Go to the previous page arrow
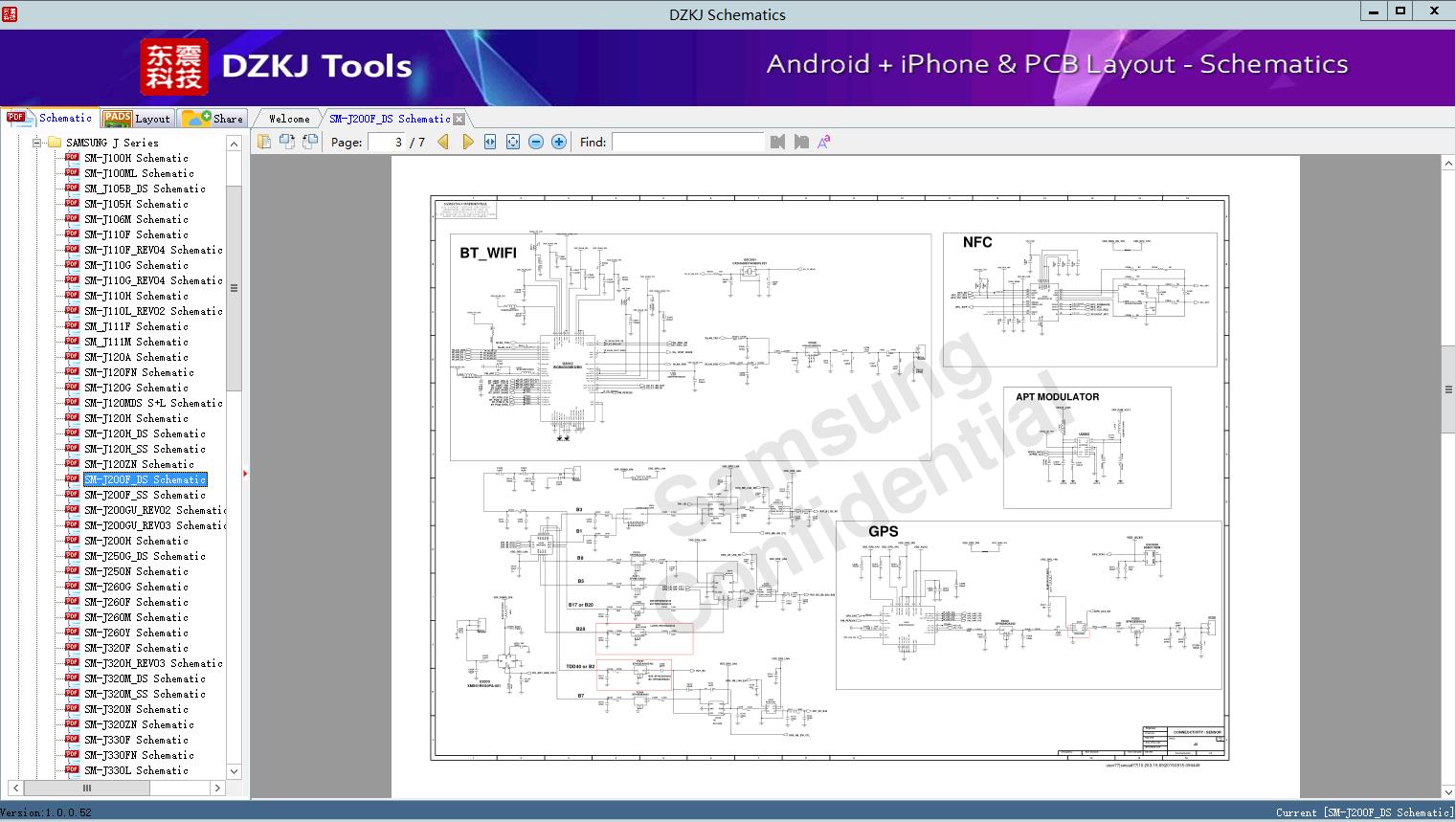Screen dimensions: 1456x822 coord(443,142)
